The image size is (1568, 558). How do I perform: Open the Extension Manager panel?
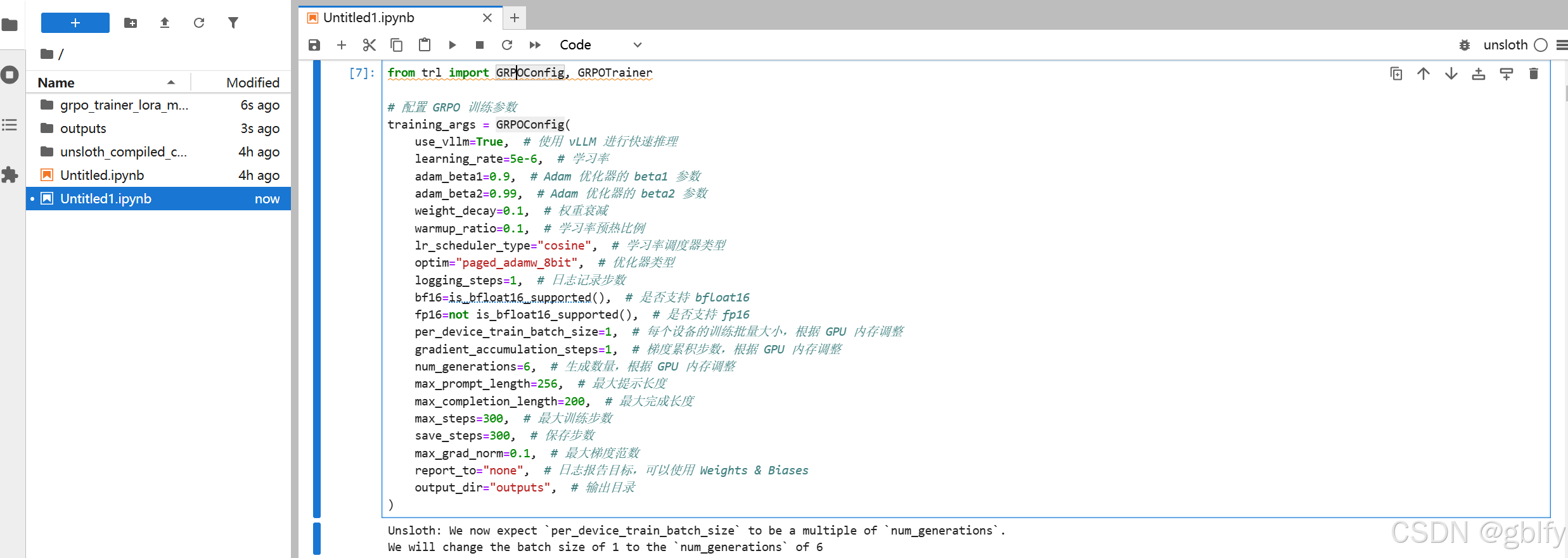pyautogui.click(x=10, y=175)
